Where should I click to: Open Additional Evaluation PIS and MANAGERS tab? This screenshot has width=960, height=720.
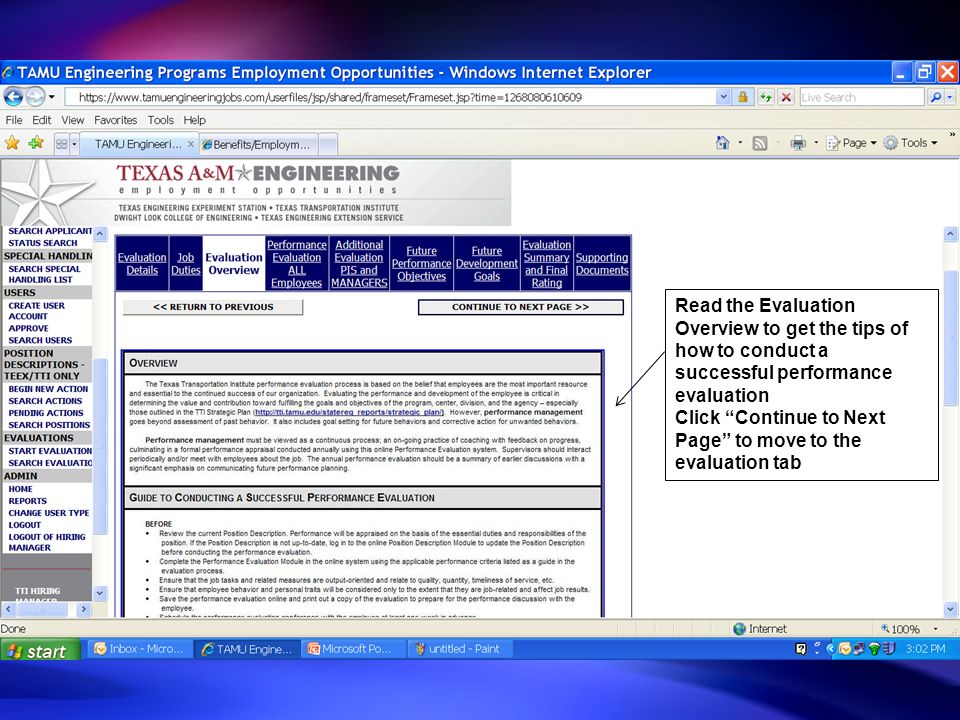tap(359, 264)
